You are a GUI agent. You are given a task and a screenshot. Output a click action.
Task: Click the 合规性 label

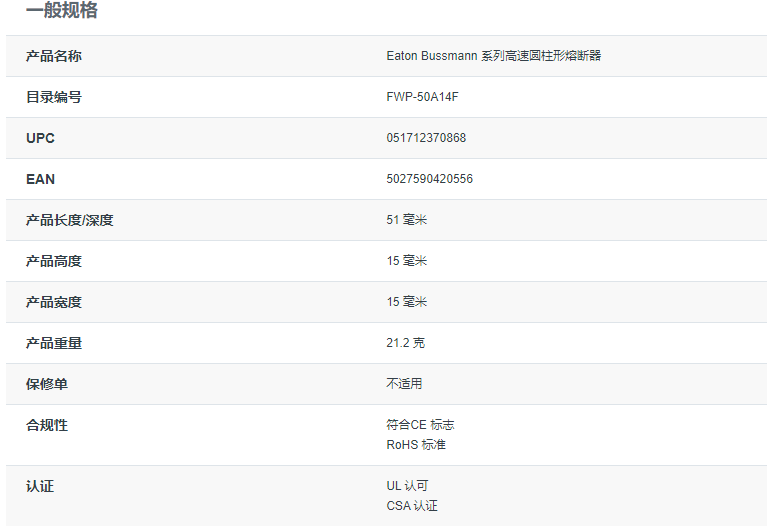pos(47,425)
